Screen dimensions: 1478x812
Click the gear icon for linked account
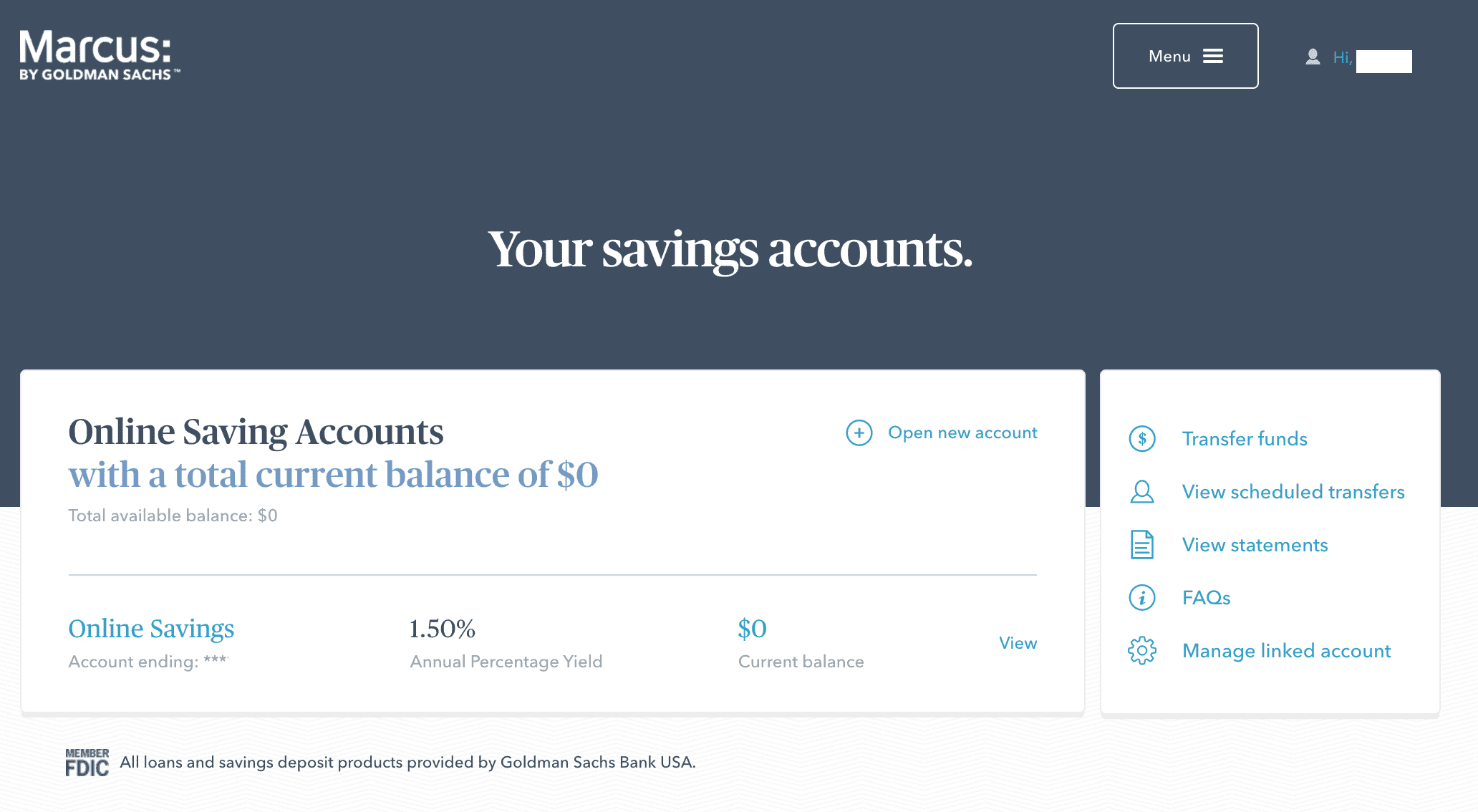(1142, 650)
